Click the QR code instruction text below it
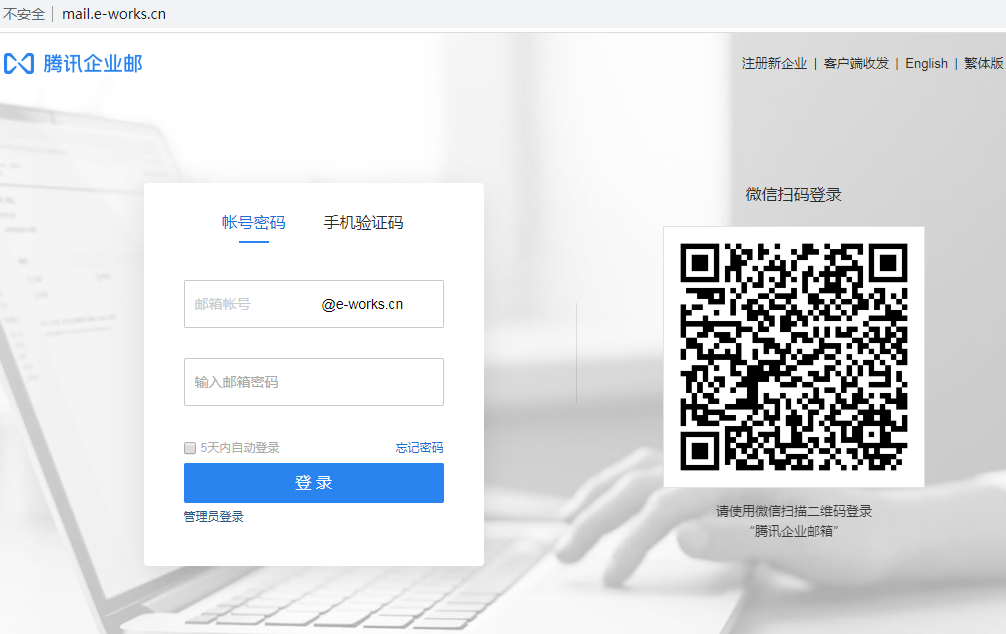 coord(793,522)
